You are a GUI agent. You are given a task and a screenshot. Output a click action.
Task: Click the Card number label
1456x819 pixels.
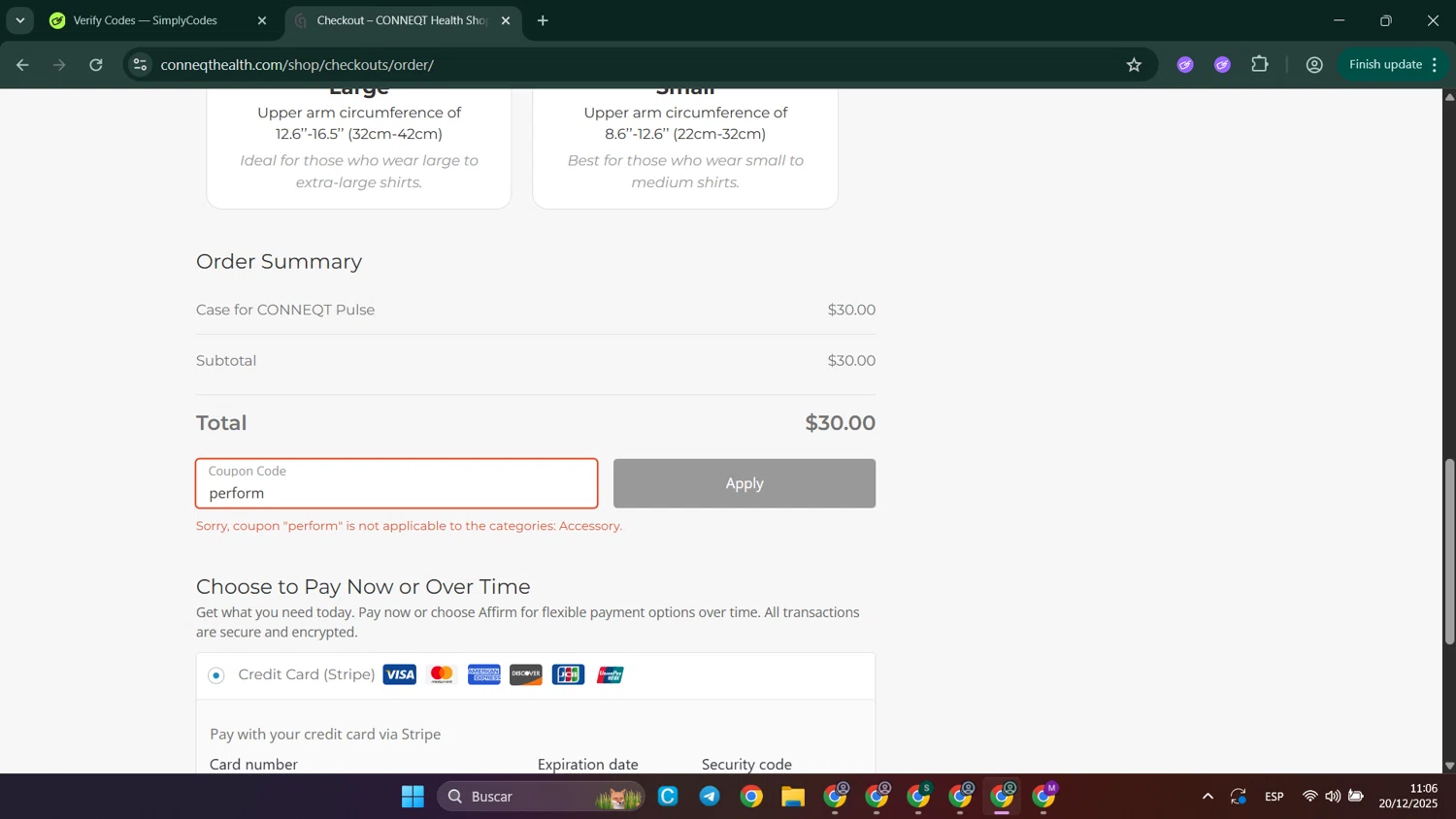tap(253, 765)
